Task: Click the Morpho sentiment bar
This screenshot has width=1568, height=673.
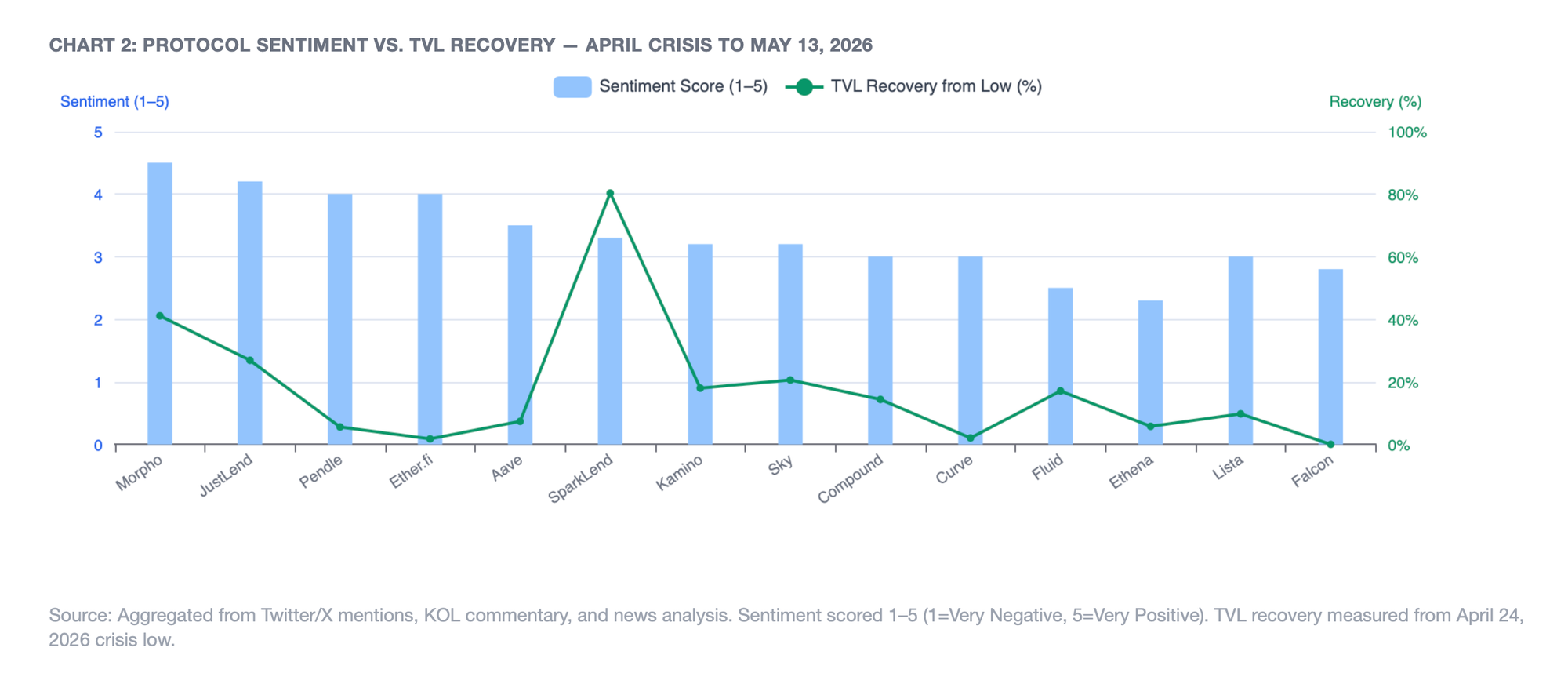Action: 160,304
